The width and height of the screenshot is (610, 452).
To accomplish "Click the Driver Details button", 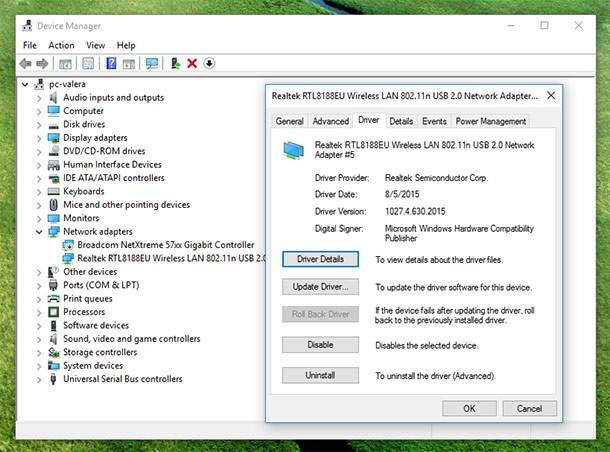I will tap(320, 259).
